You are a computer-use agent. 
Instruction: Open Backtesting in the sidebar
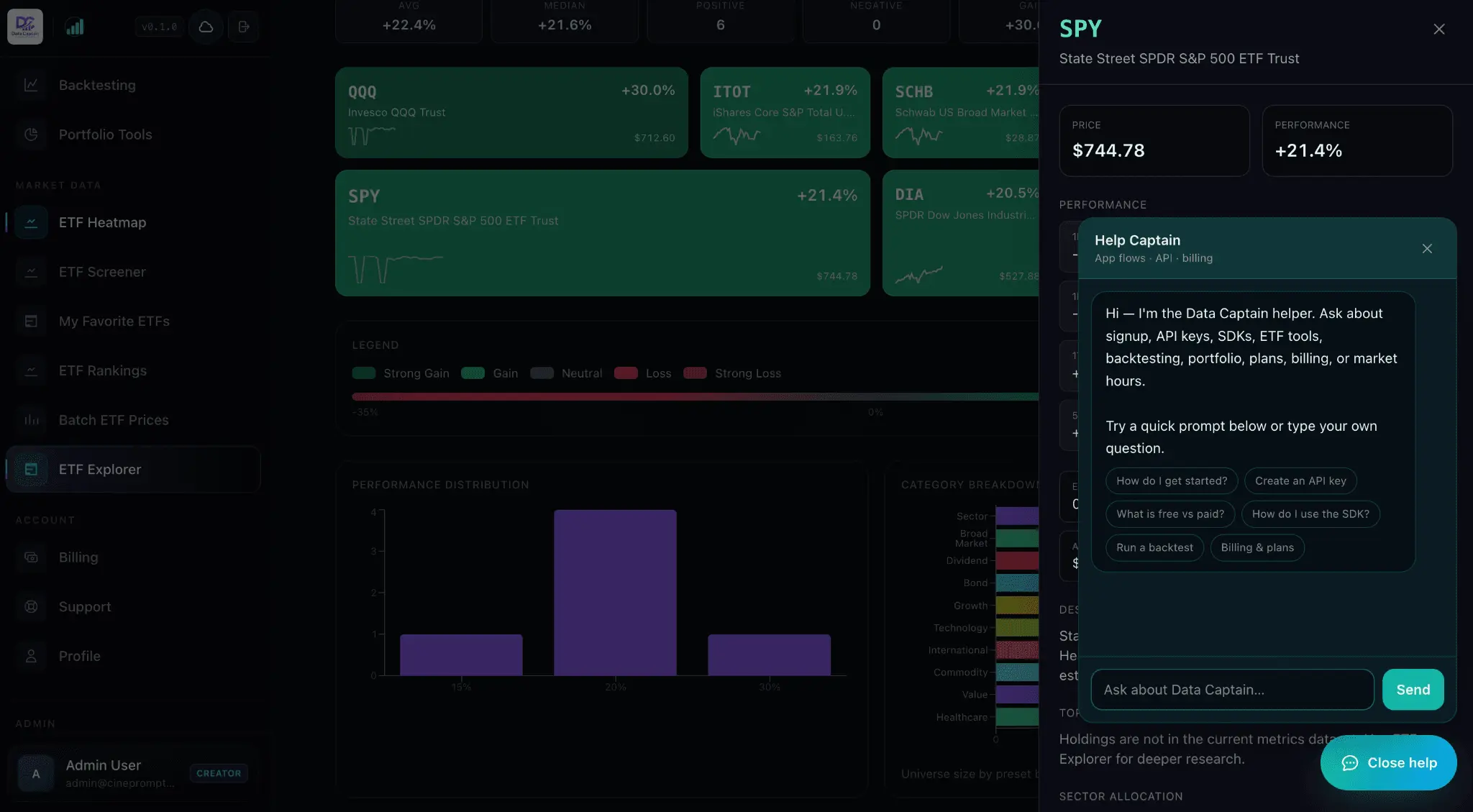[x=133, y=85]
